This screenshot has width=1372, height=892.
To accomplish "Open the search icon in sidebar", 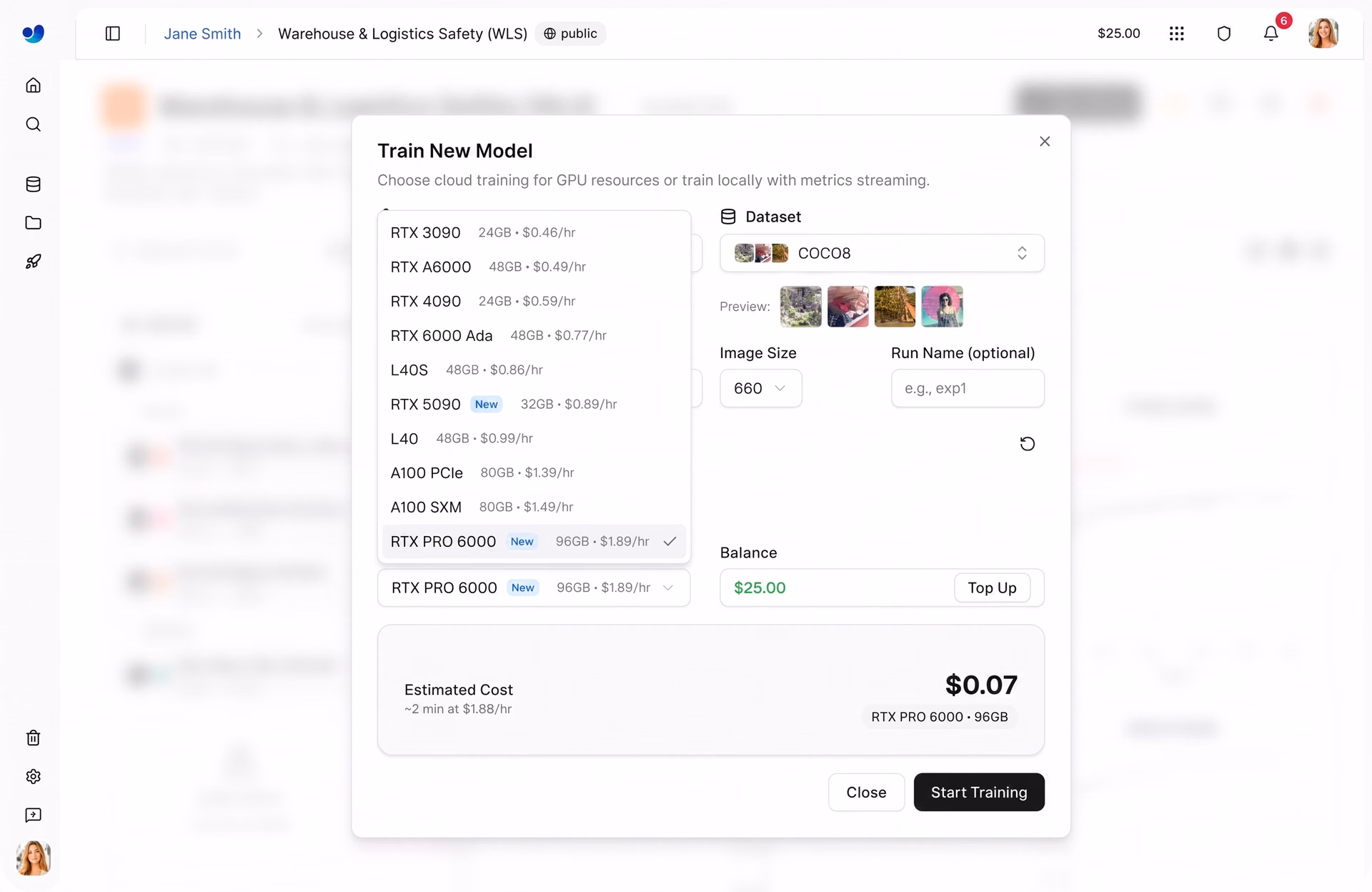I will point(33,124).
